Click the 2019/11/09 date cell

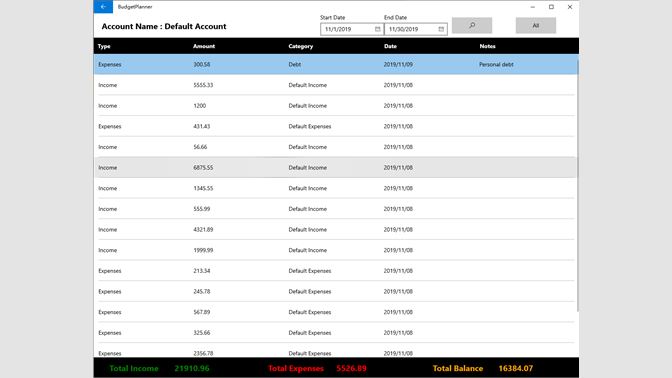pos(398,64)
